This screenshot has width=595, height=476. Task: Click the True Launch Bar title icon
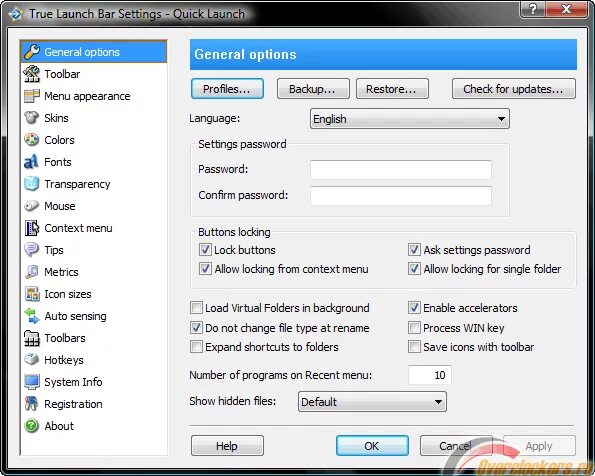tap(16, 14)
